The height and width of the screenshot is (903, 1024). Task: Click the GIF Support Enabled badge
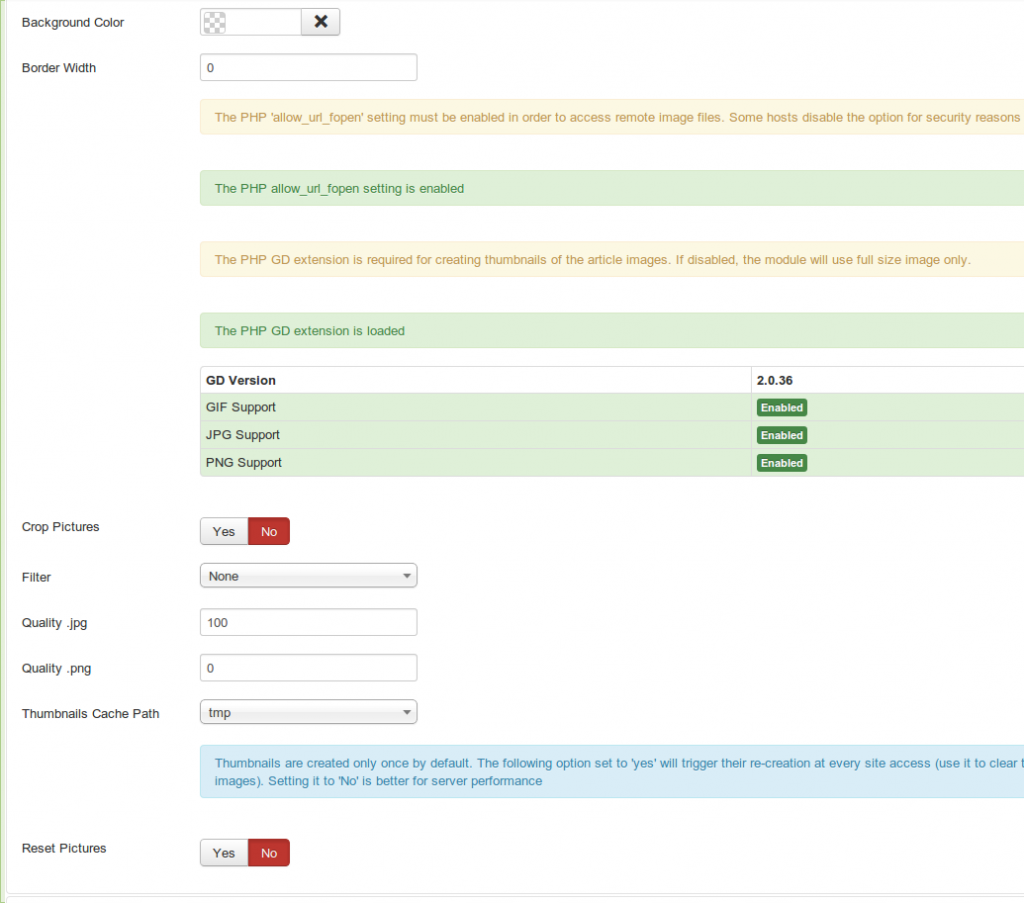tap(781, 408)
